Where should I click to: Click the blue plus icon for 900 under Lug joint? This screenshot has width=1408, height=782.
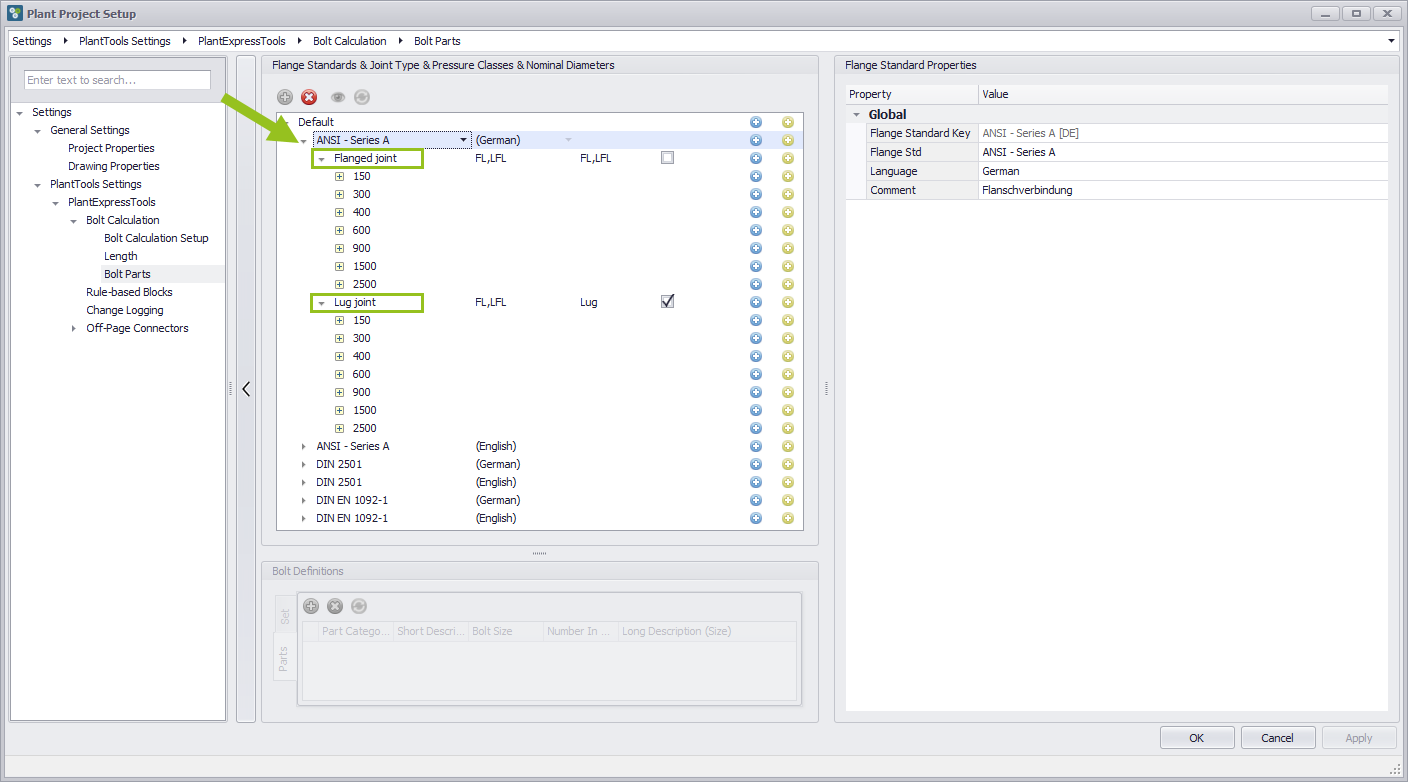pyautogui.click(x=756, y=392)
